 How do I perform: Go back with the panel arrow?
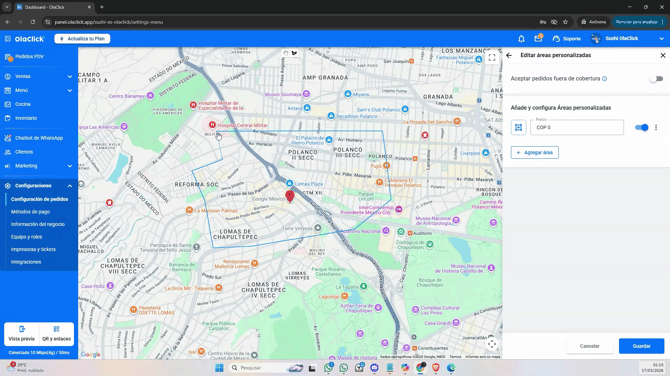point(509,55)
